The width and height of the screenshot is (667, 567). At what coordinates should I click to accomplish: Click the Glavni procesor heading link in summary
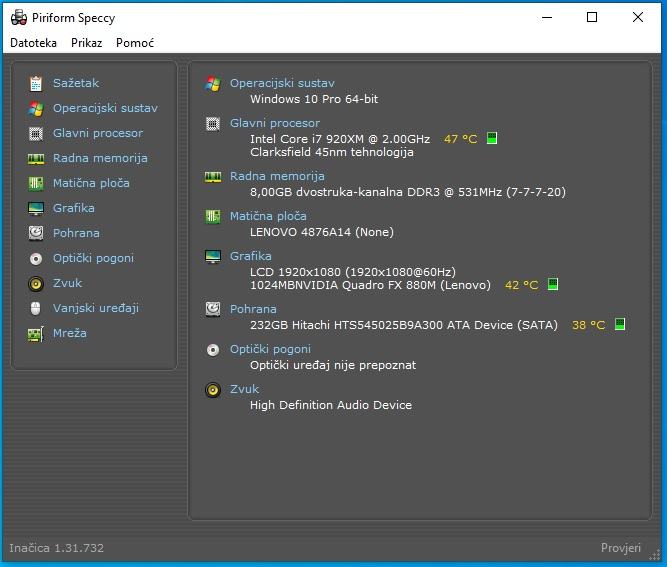click(275, 123)
